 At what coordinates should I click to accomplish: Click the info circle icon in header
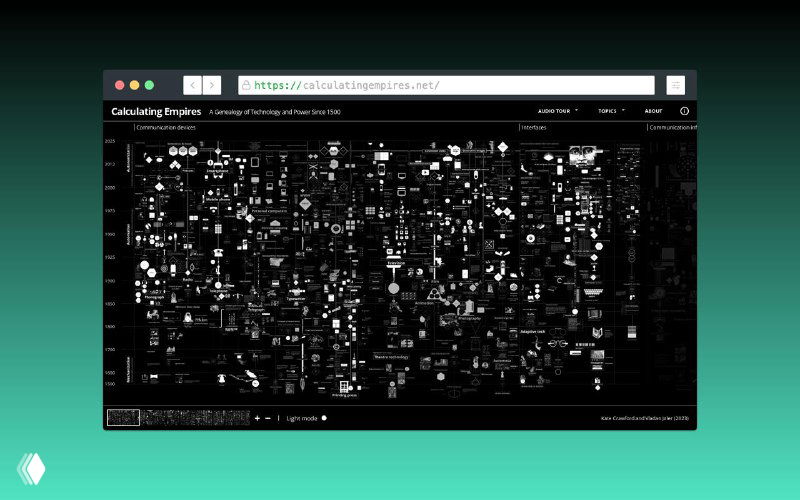coord(685,111)
